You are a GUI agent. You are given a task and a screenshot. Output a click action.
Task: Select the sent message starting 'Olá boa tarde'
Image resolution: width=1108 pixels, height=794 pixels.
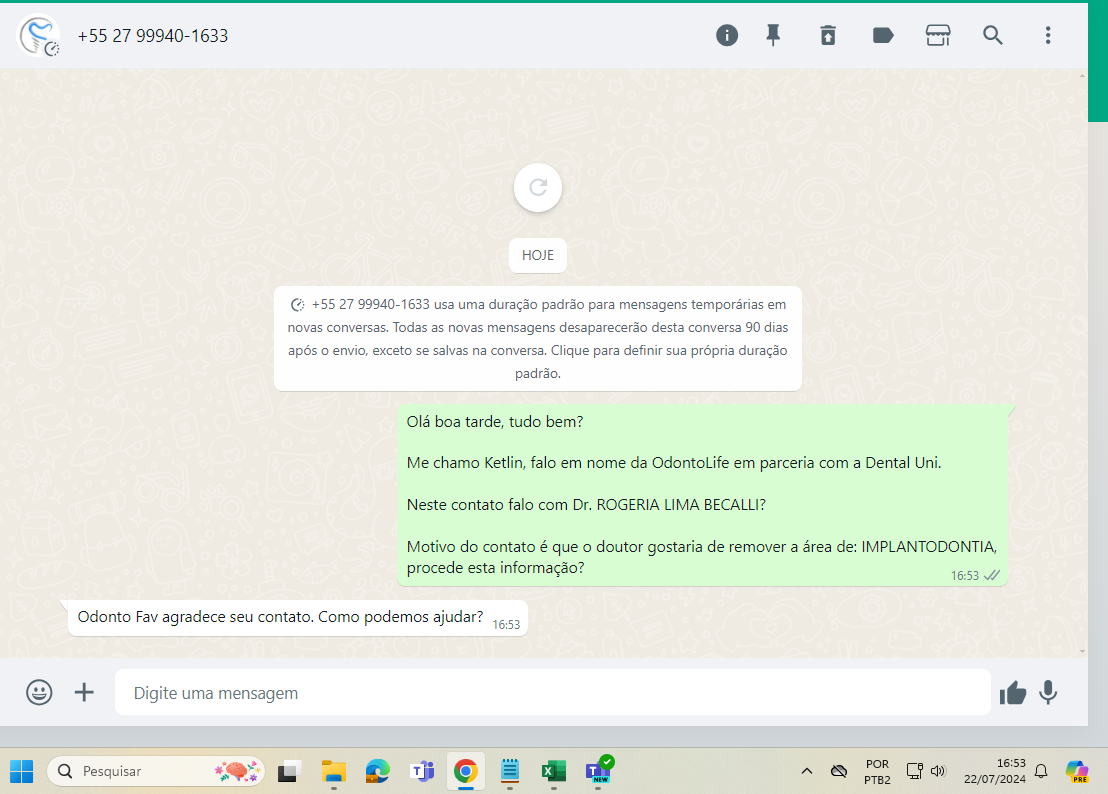pos(702,495)
